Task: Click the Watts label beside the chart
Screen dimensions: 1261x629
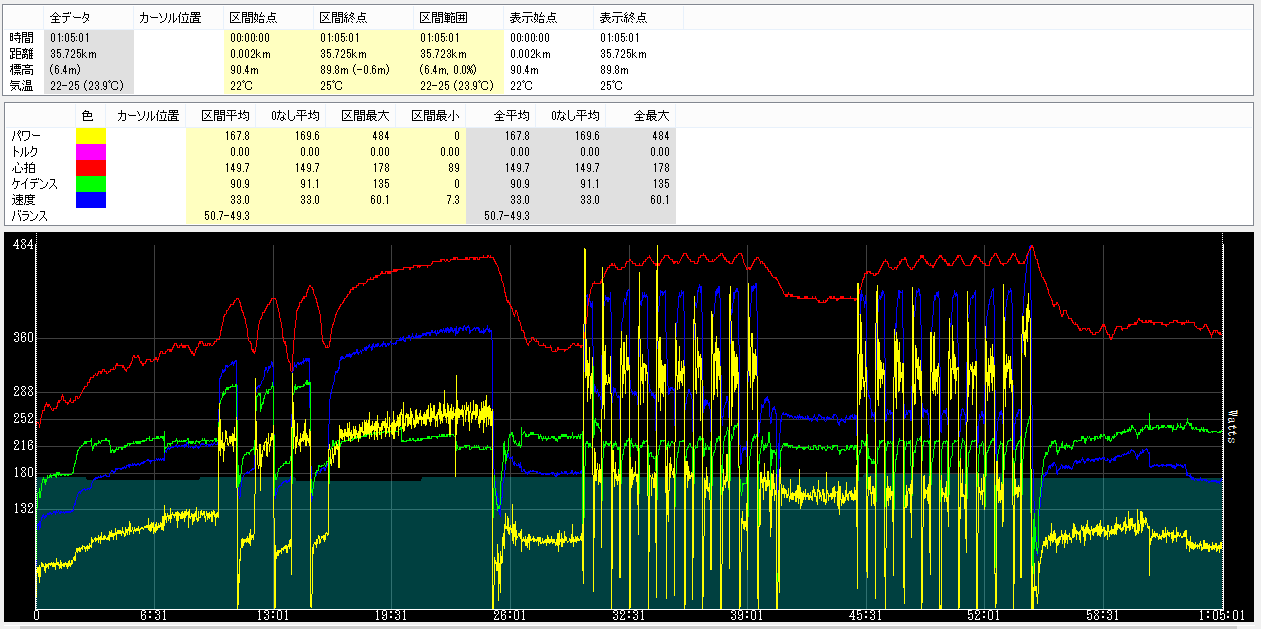Action: pyautogui.click(x=1232, y=425)
